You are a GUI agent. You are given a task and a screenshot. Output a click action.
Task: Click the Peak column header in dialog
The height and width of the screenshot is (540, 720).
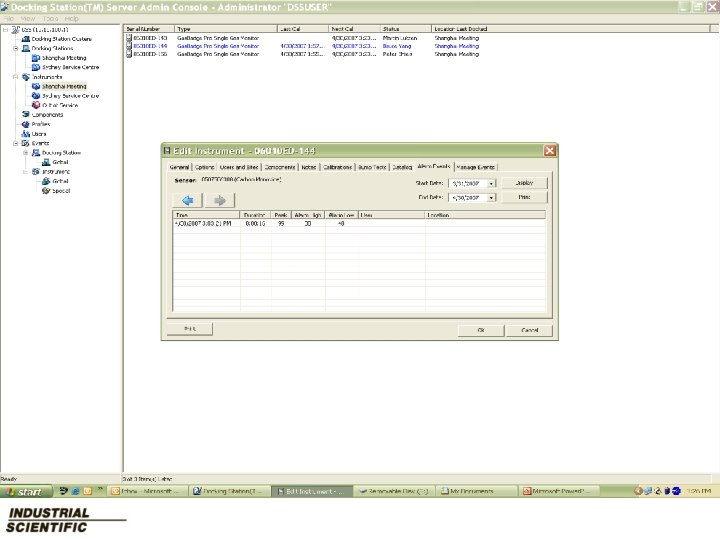281,215
